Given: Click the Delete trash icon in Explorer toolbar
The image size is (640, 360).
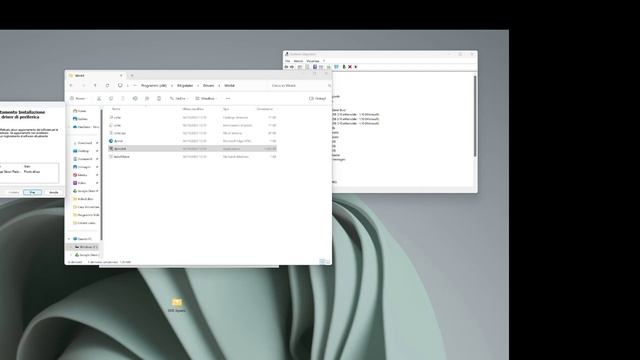Looking at the screenshot, I should [159, 98].
